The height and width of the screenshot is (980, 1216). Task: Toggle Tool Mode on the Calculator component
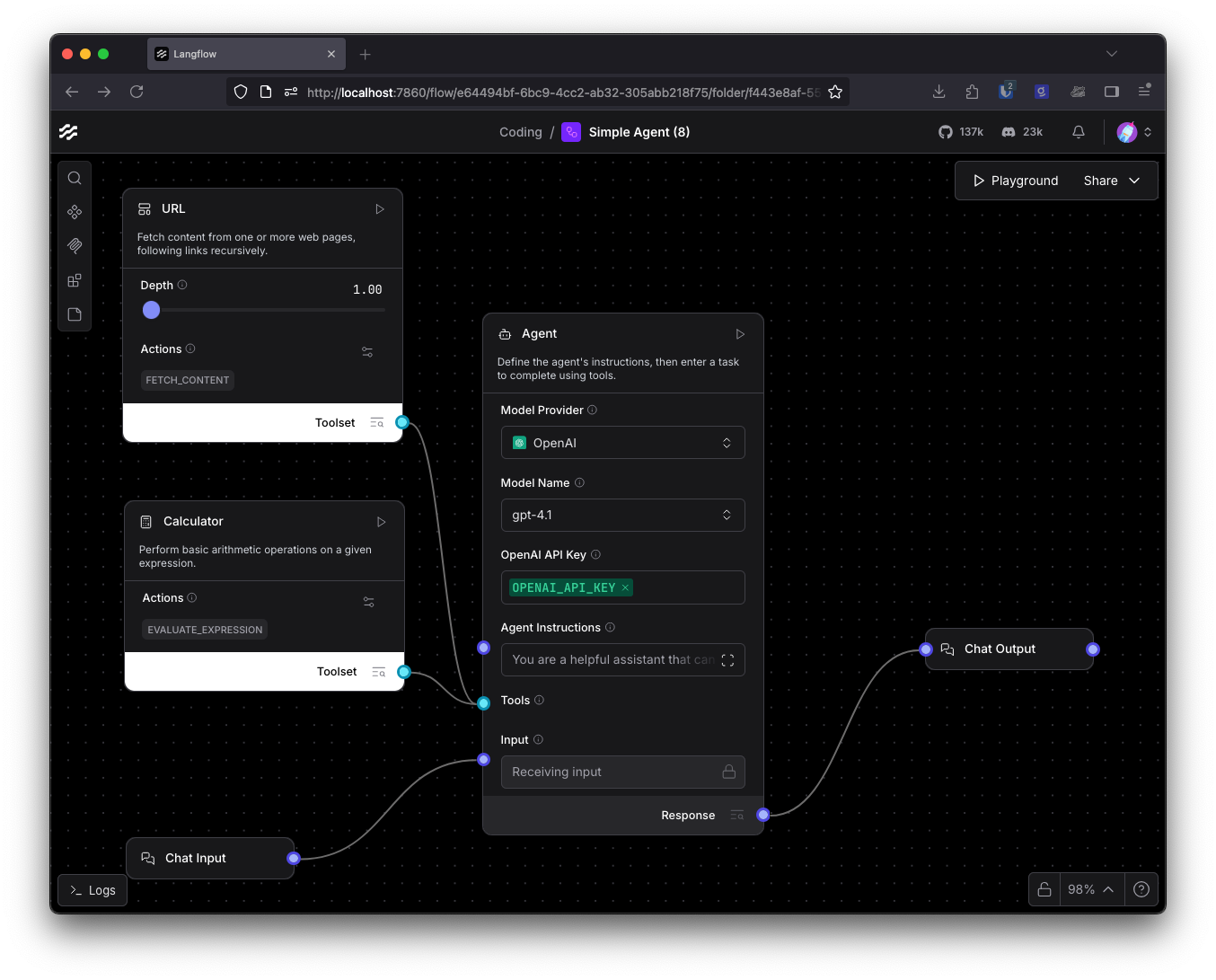[x=369, y=601]
